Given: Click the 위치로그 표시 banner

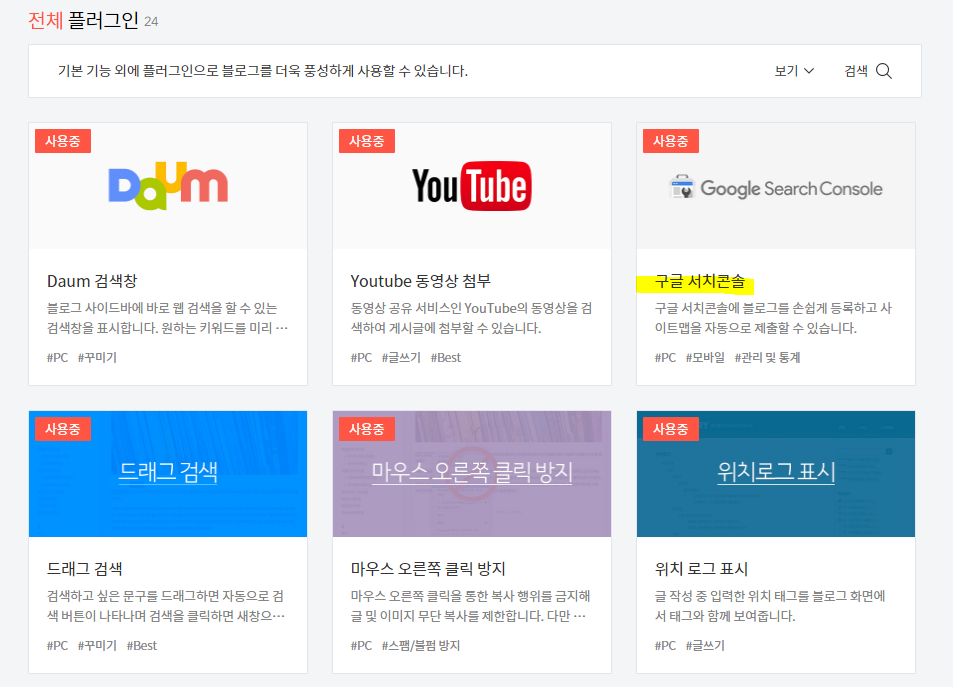Looking at the screenshot, I should point(776,474).
